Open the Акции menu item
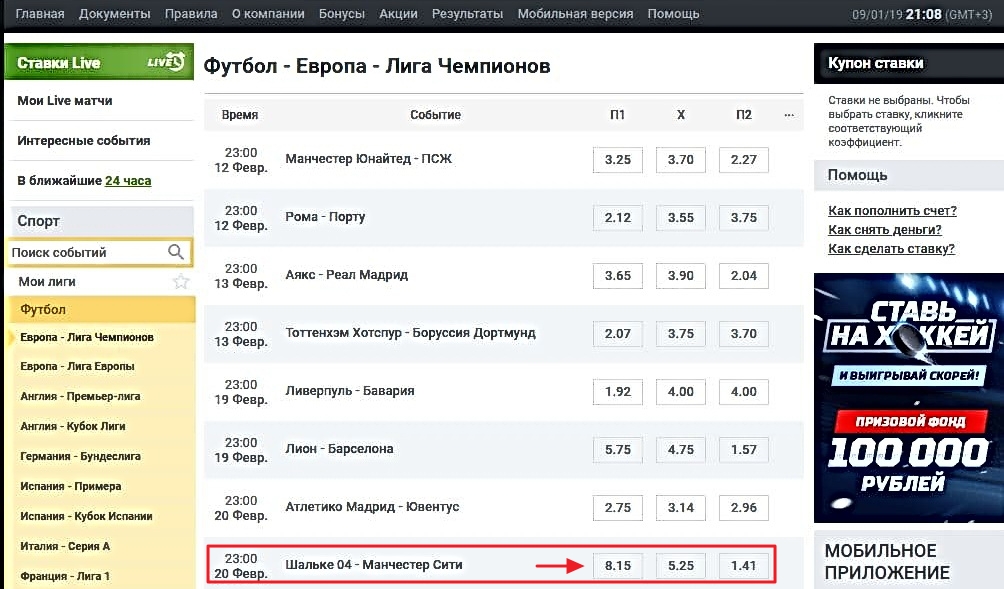This screenshot has width=1004, height=589. pyautogui.click(x=398, y=13)
